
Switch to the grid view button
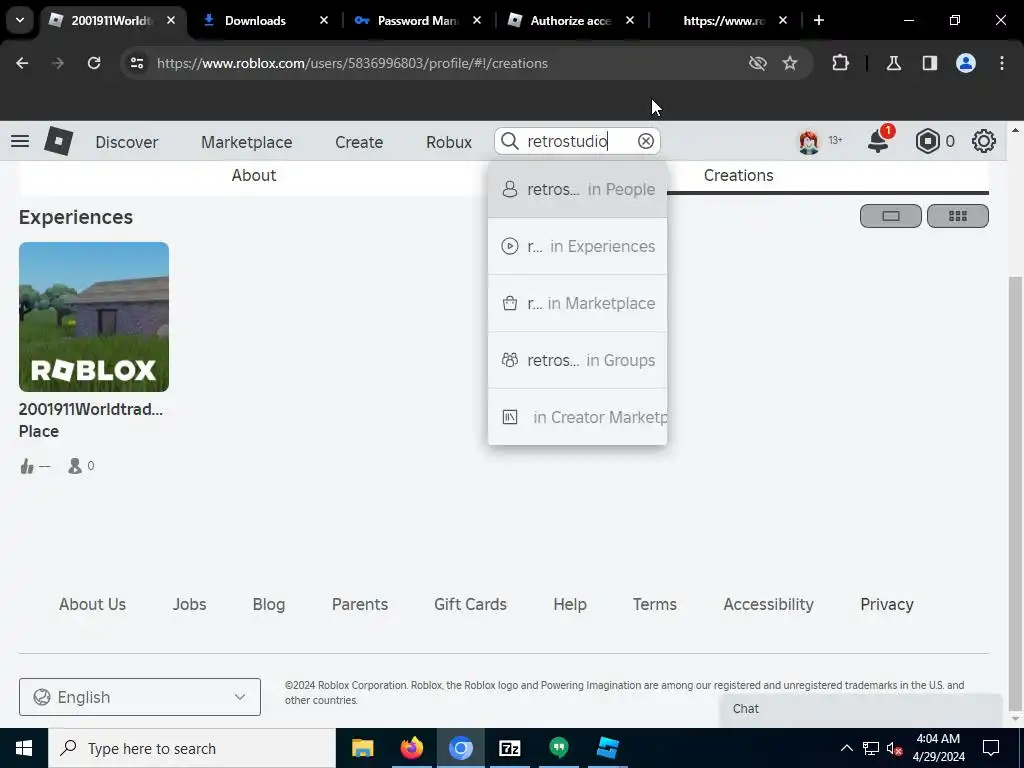(957, 216)
